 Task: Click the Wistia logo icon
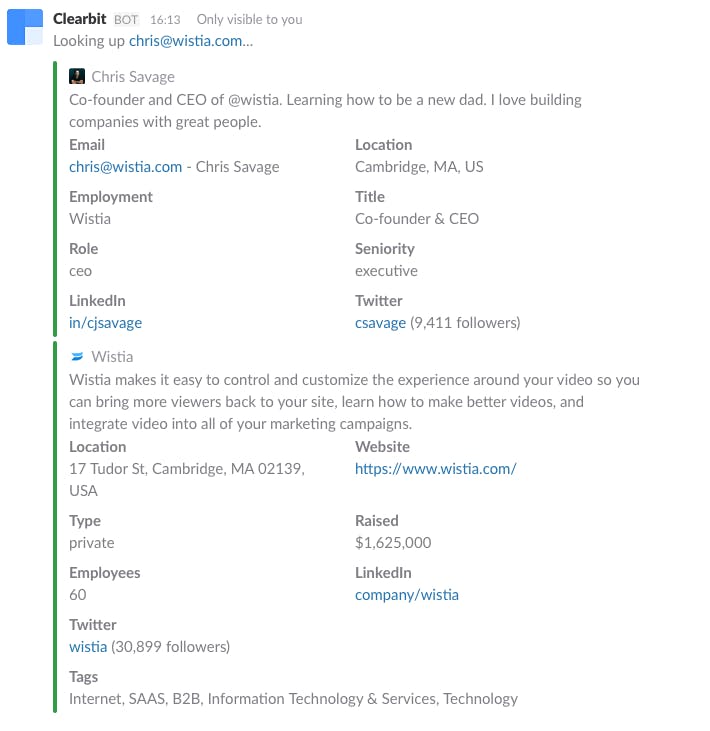point(77,356)
